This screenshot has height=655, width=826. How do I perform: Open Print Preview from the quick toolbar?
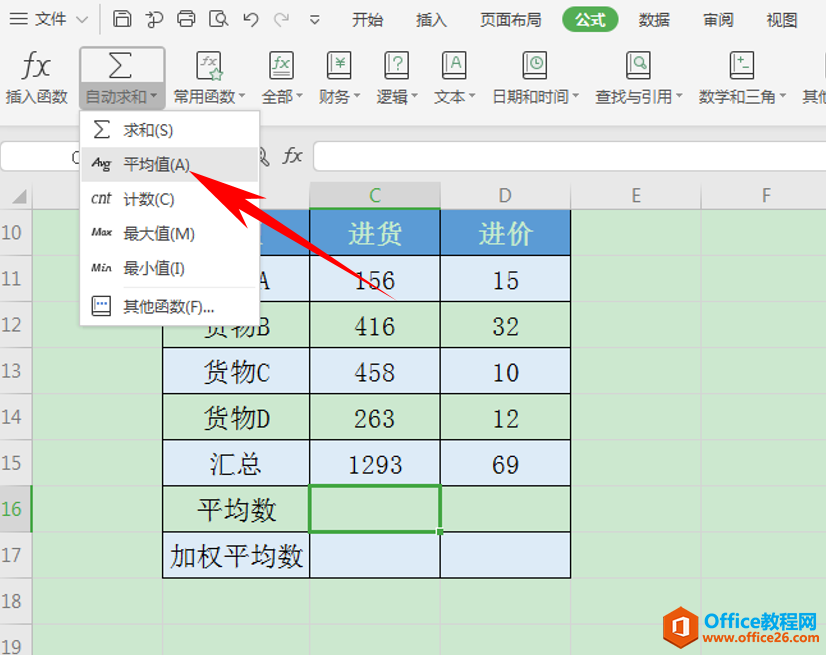click(x=218, y=19)
